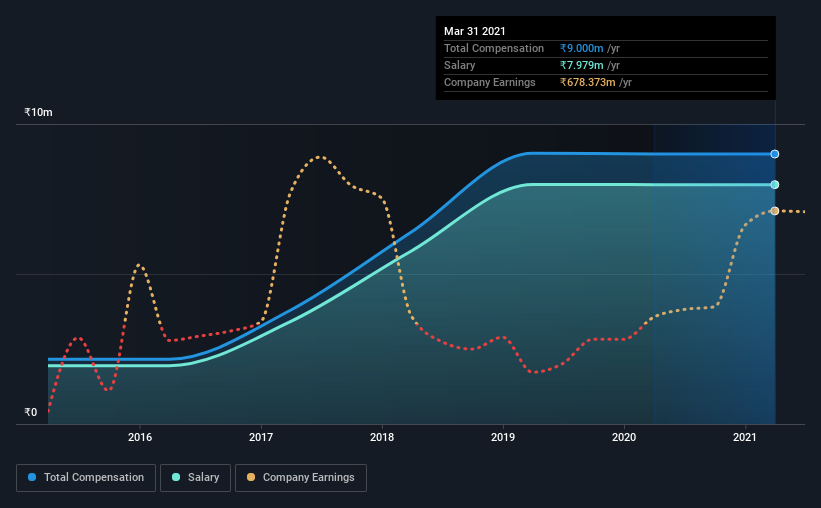Click the orange Company Earnings data point
This screenshot has width=821, height=508.
click(774, 211)
